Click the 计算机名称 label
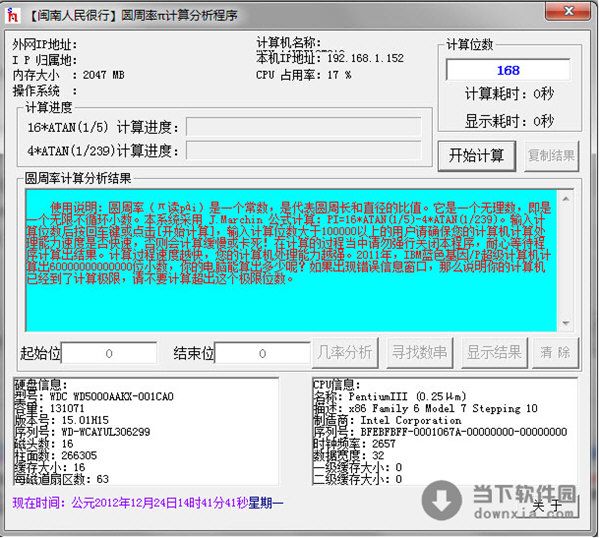Viewport: 600px width, 538px height. point(289,42)
